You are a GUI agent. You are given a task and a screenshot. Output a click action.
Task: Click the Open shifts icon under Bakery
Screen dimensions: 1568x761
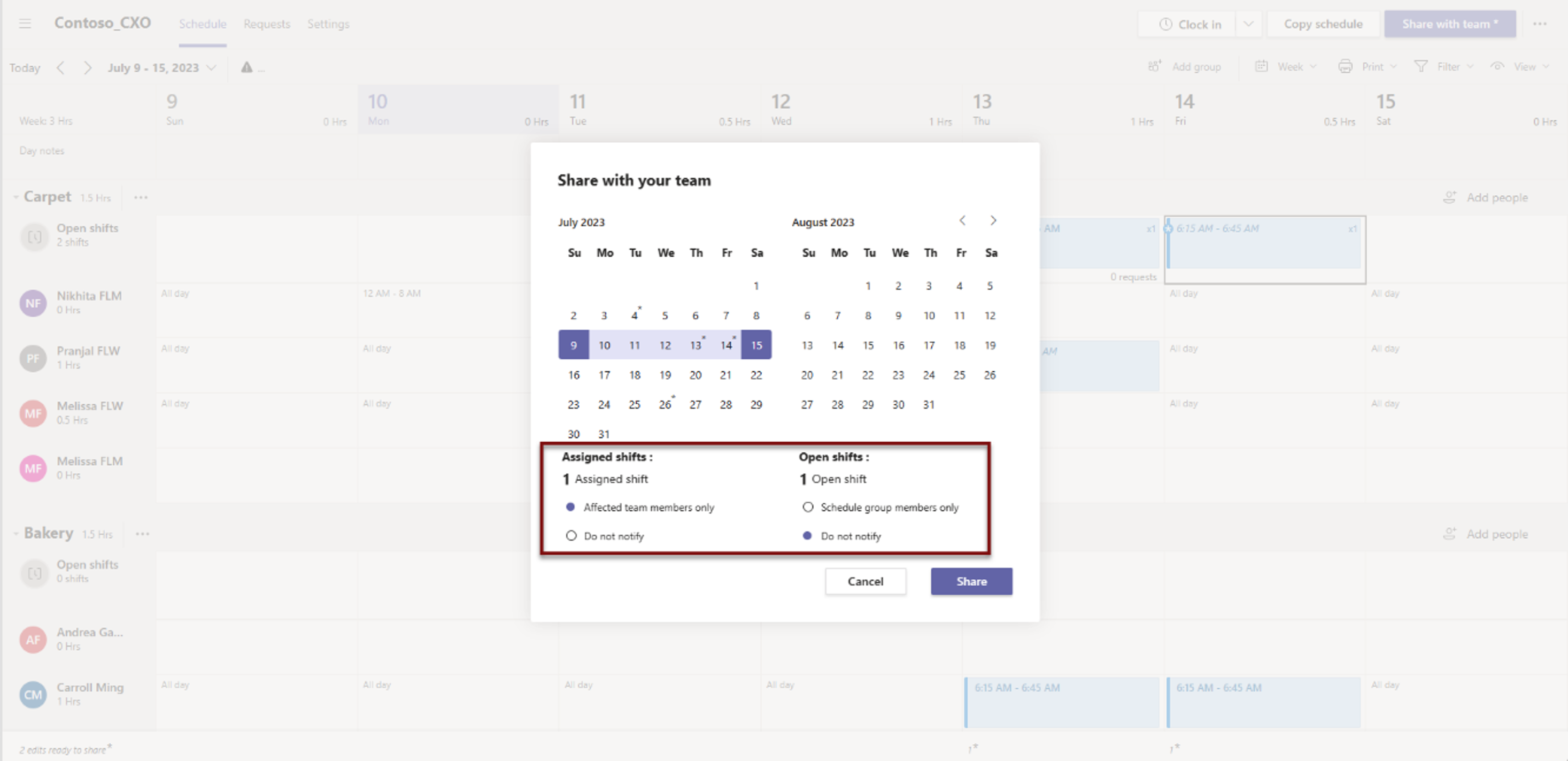tap(34, 573)
